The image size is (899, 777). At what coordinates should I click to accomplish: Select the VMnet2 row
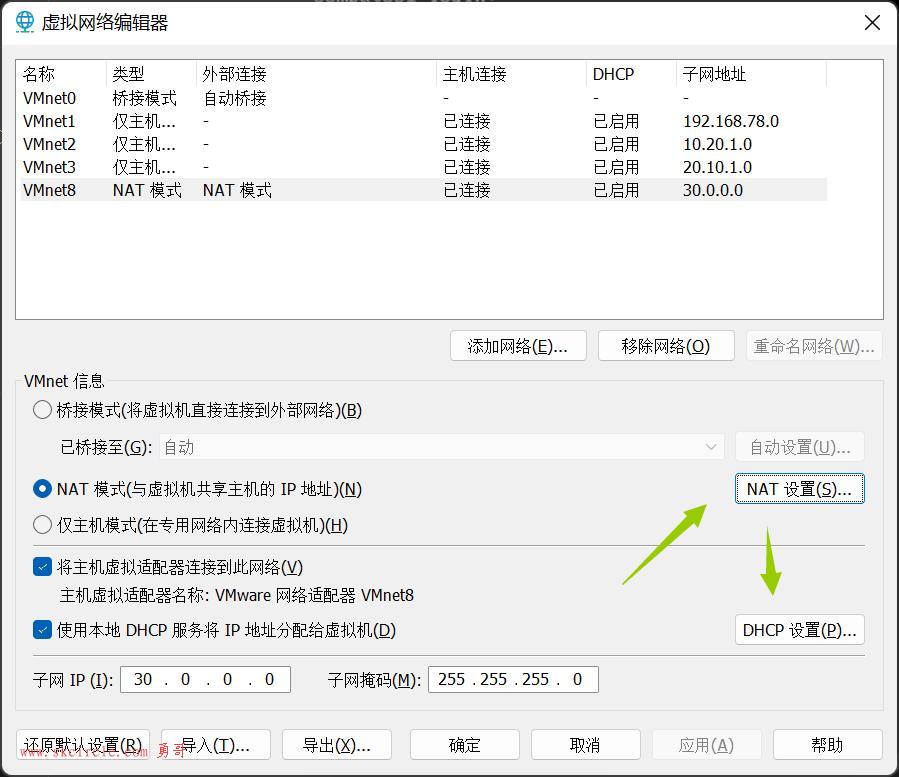(x=424, y=144)
